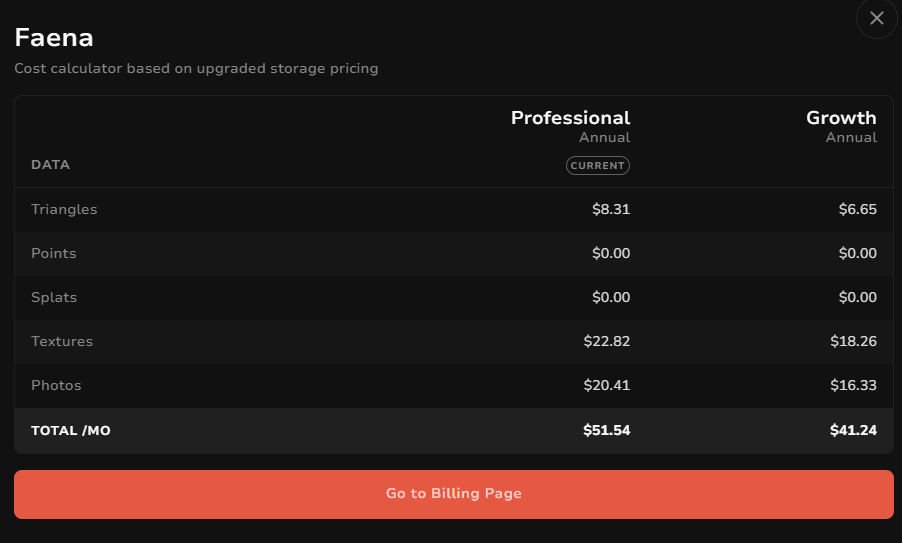Viewport: 902px width, 543px height.
Task: Click the $18.26 Textures Growth cost
Action: (x=854, y=341)
